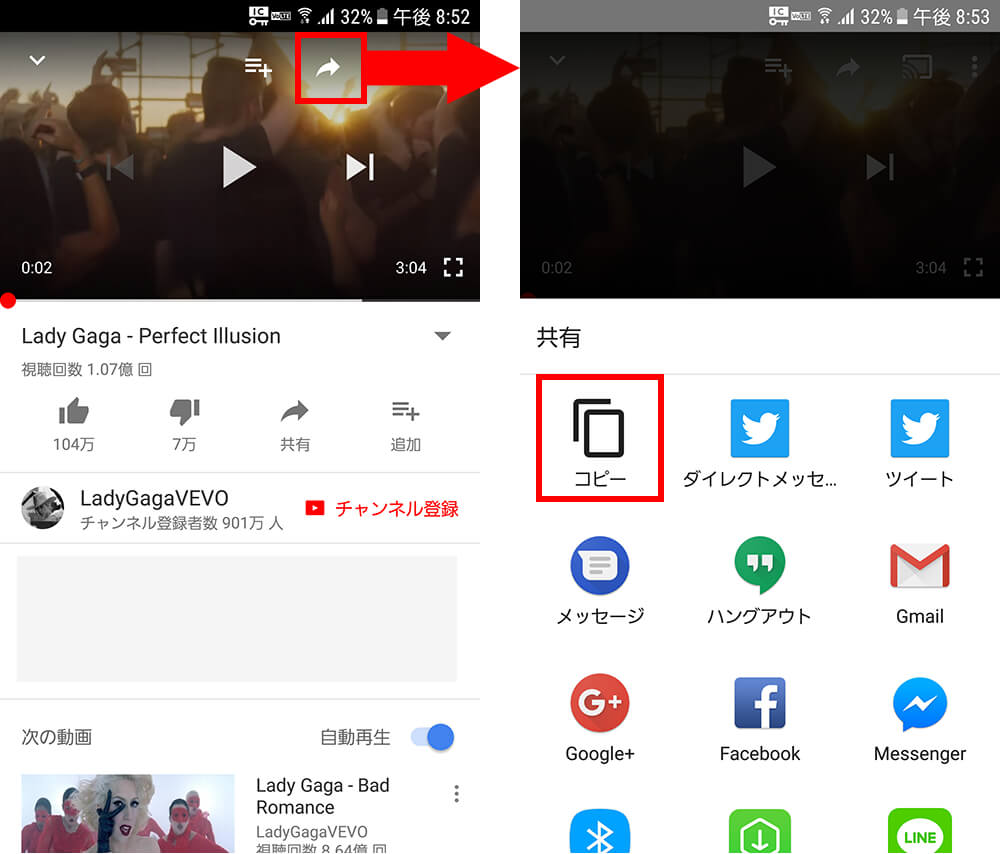Subscribe via チャンネル登録 button
Viewport: 1000px width, 854px height.
[381, 508]
